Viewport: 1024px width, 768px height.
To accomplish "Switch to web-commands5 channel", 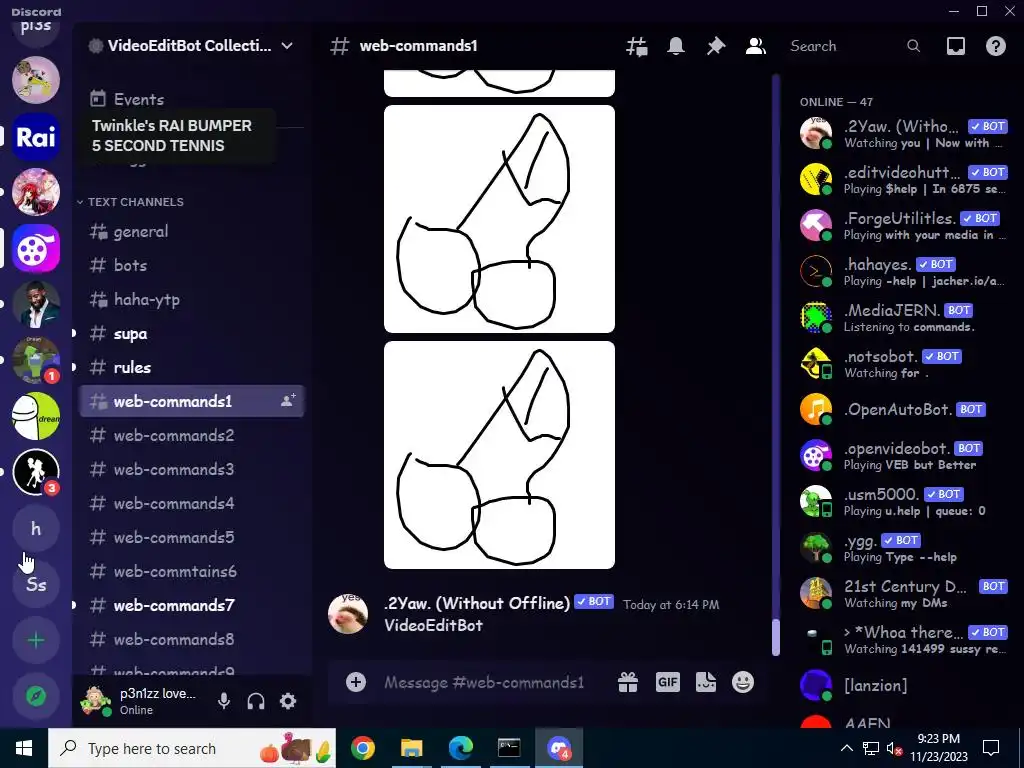I will pos(191,537).
